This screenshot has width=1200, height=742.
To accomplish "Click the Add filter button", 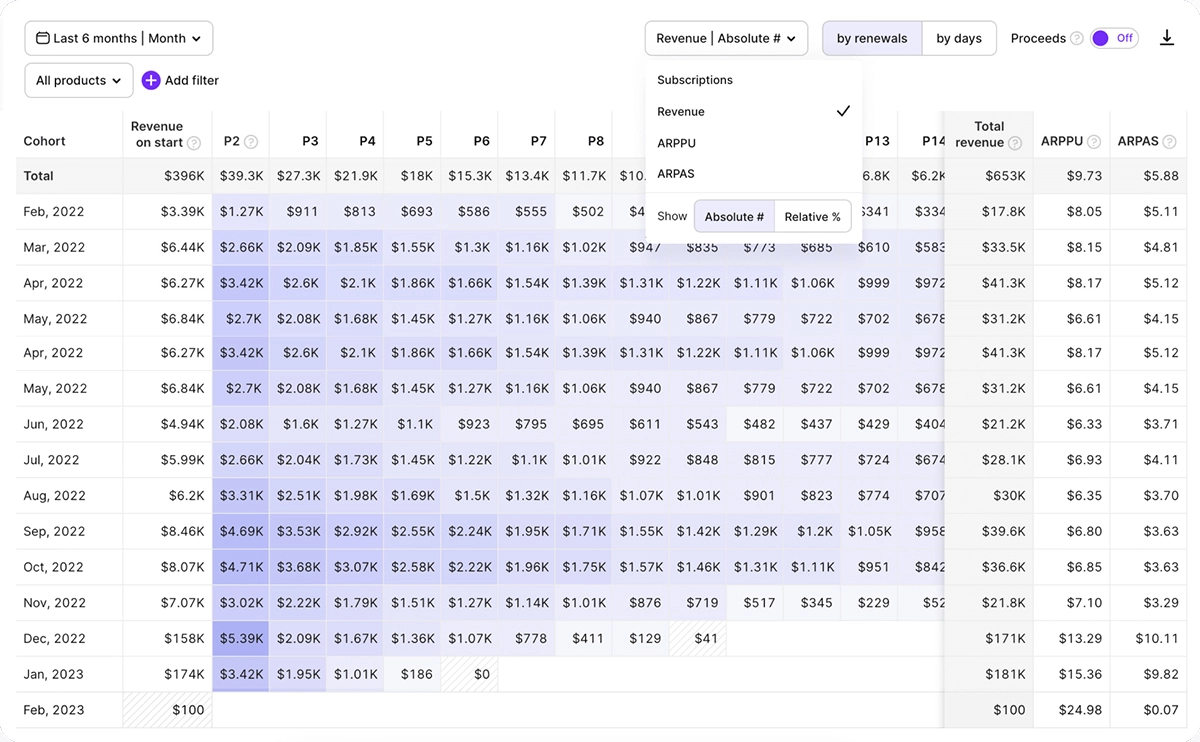I will click(180, 80).
